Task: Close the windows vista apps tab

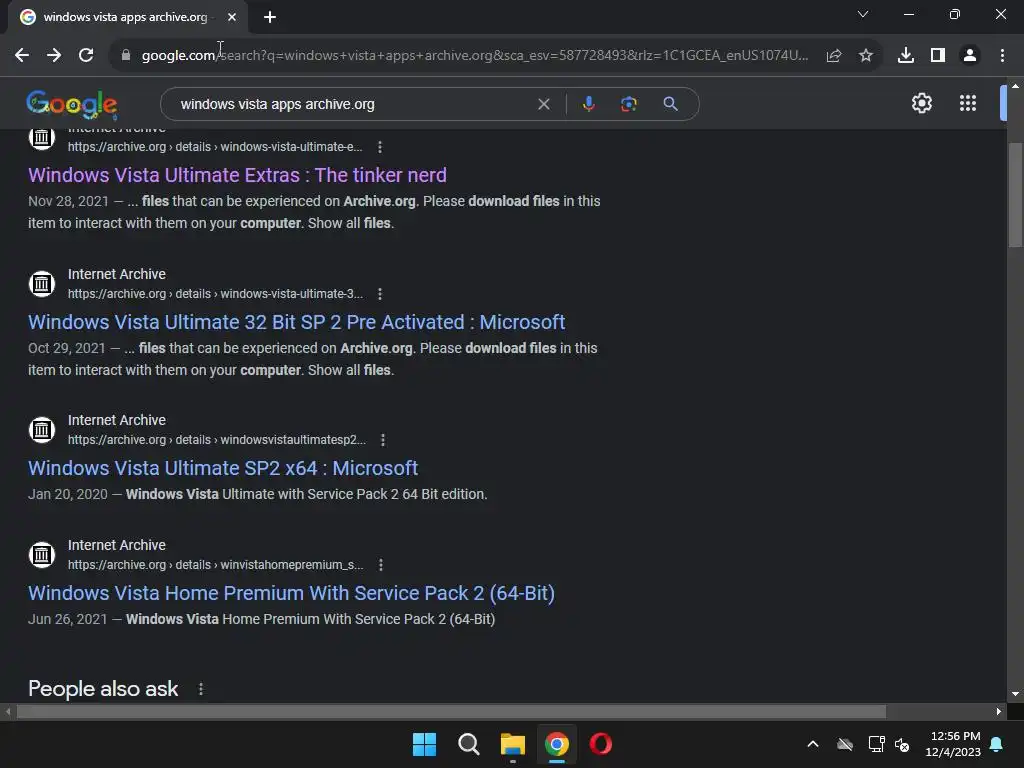Action: click(x=232, y=17)
